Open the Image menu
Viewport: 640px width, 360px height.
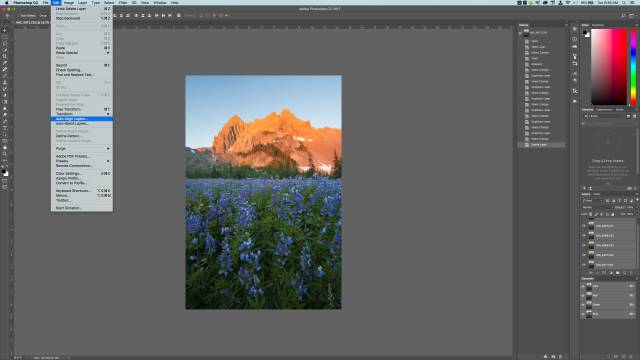click(69, 2)
